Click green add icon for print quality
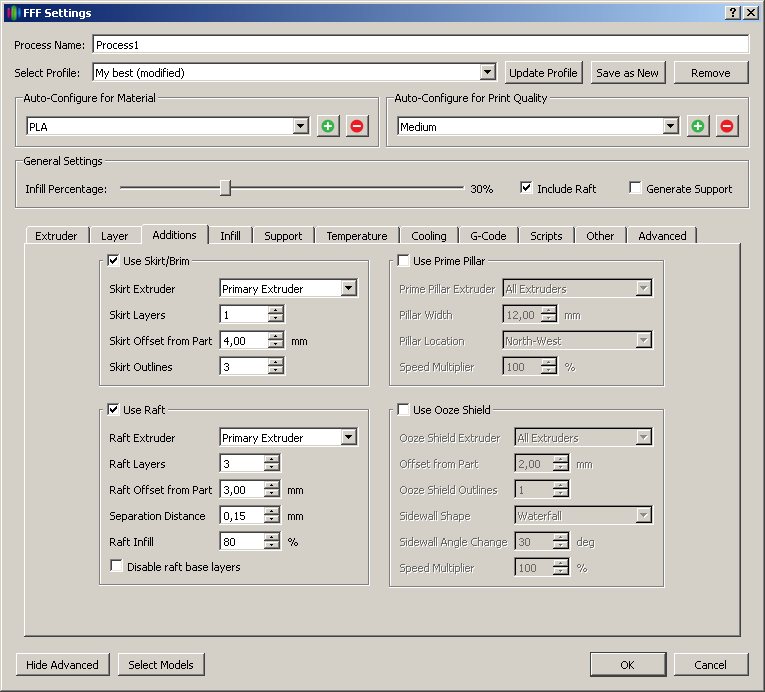 click(698, 126)
